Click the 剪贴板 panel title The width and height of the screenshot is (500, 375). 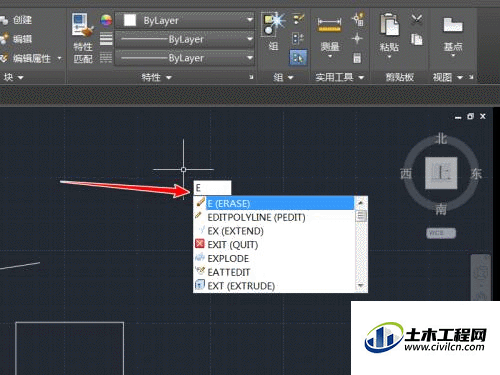click(399, 78)
